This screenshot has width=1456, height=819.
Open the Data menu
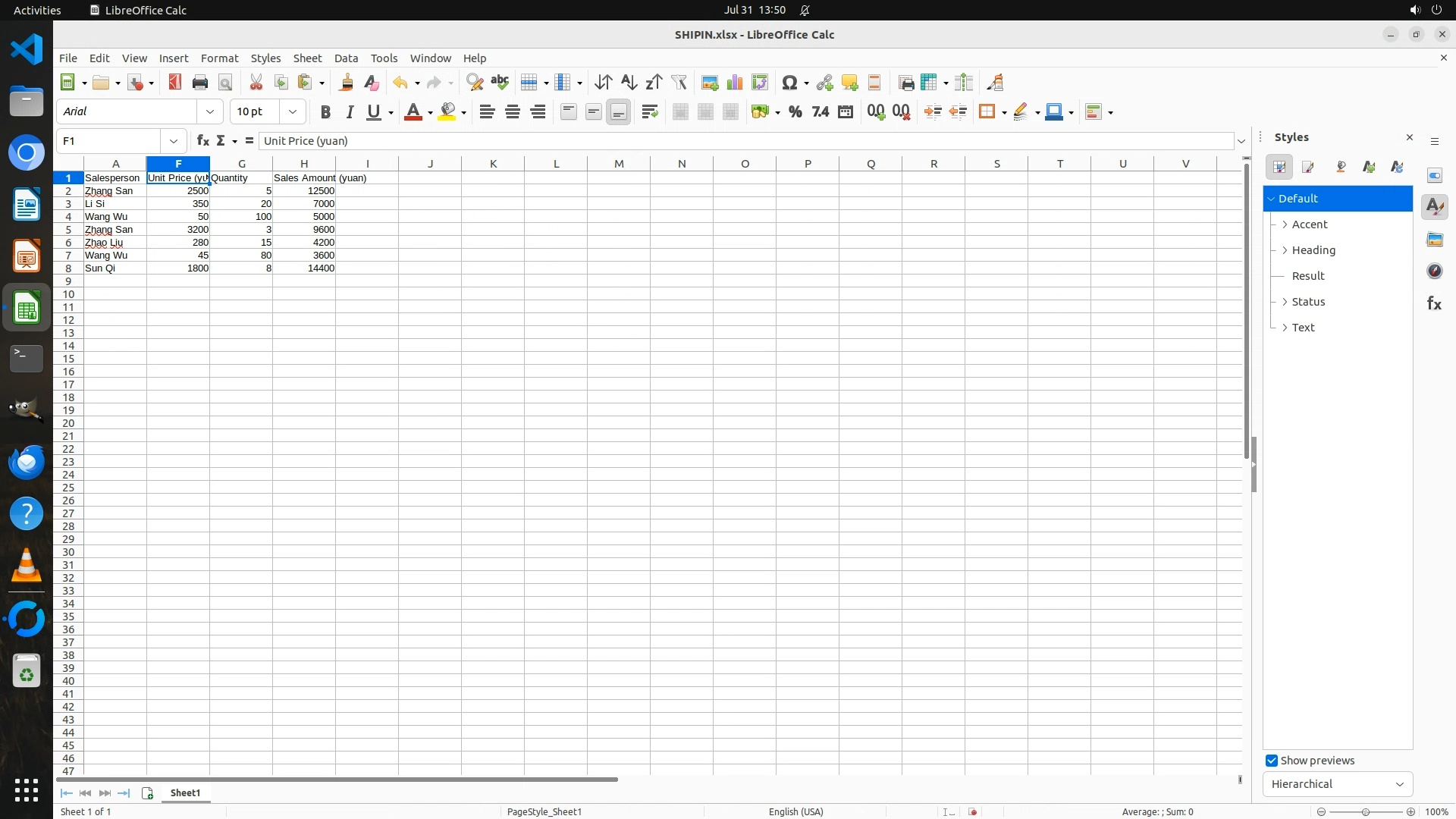(346, 58)
